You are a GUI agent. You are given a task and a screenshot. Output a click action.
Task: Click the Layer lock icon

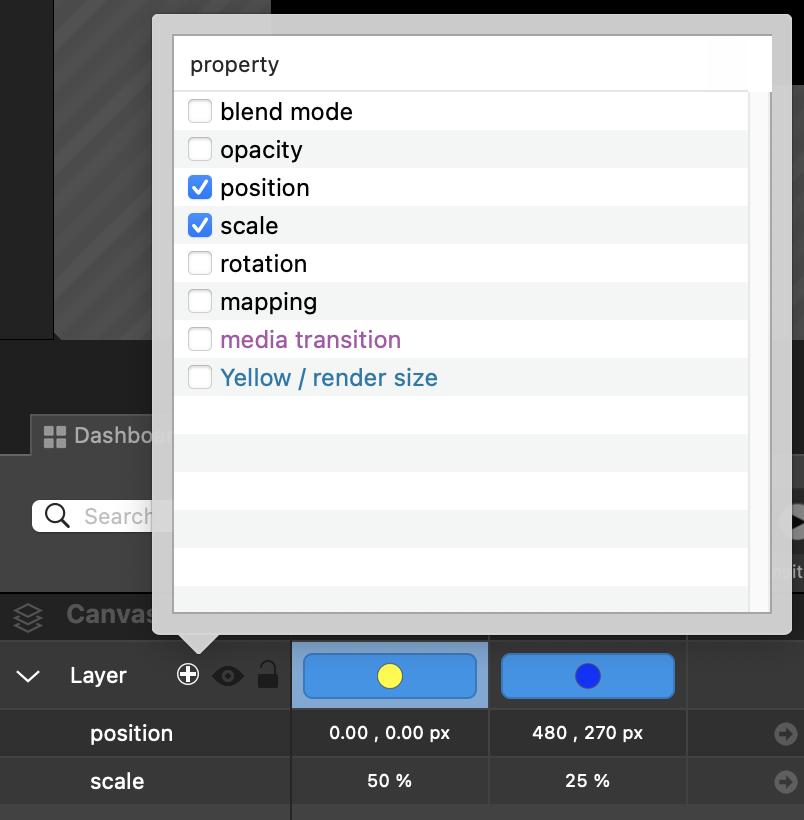[x=267, y=675]
